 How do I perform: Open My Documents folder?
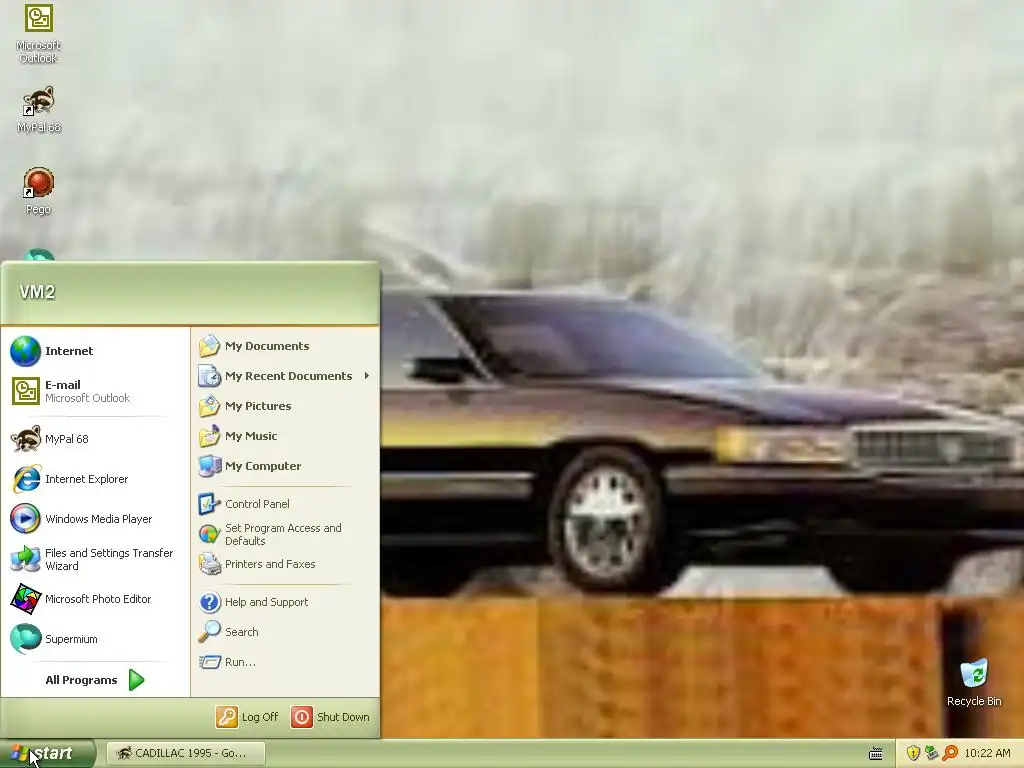pos(285,346)
